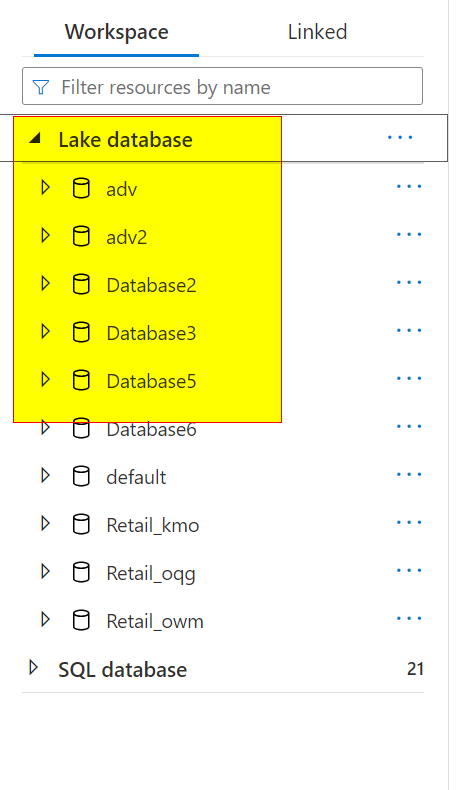Open more options for Database6
This screenshot has height=790, width=475.
tap(409, 426)
